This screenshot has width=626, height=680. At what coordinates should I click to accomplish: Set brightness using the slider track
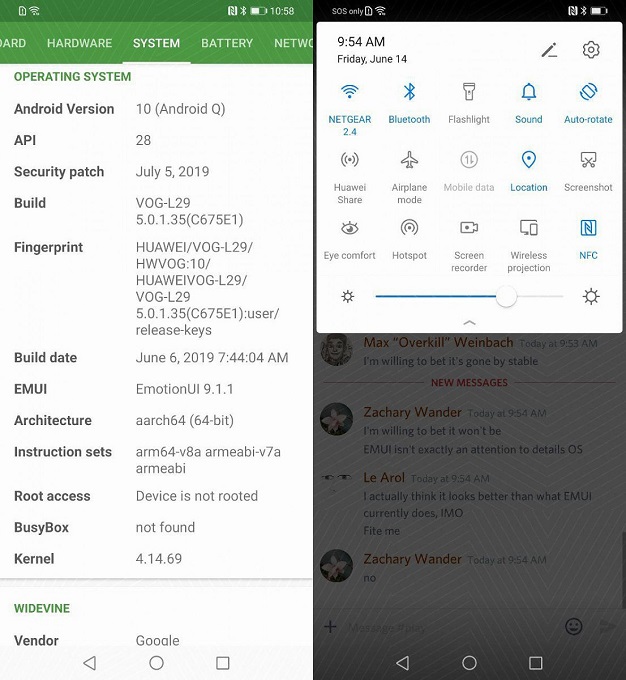click(469, 297)
